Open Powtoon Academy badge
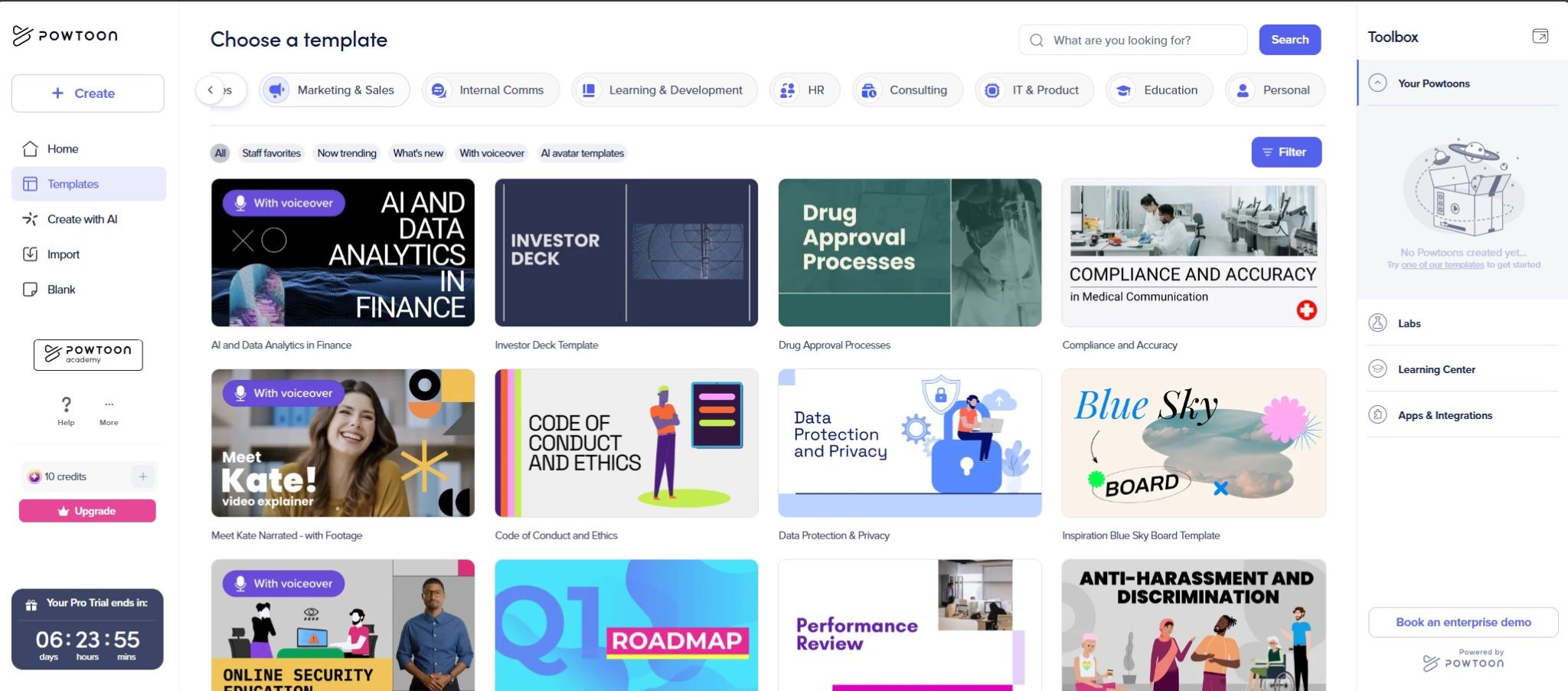The image size is (1568, 691). coord(88,355)
